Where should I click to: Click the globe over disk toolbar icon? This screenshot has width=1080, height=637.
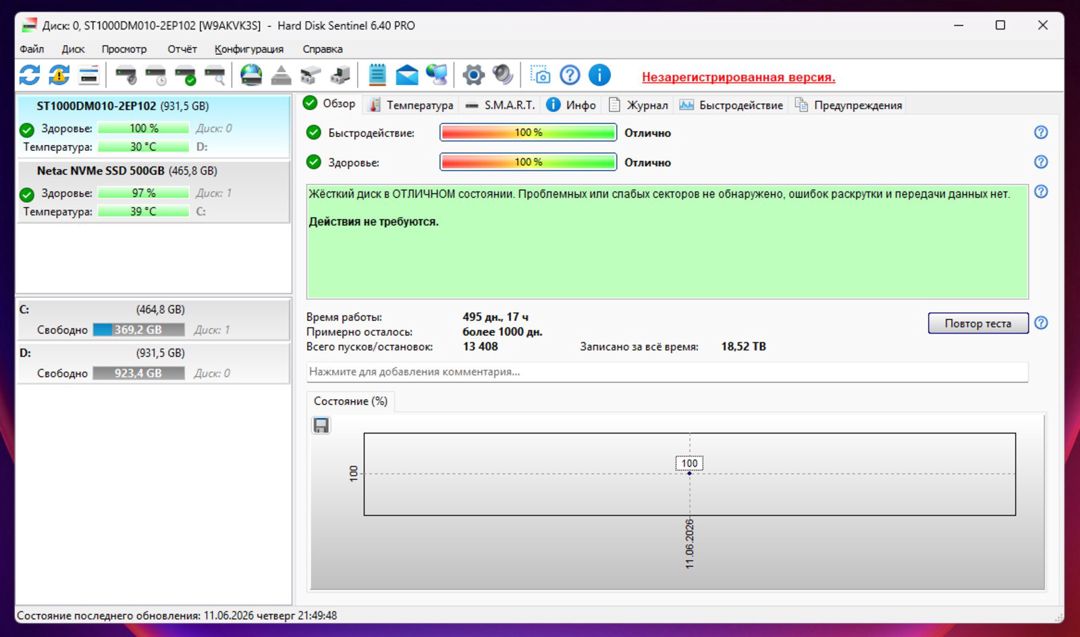251,75
